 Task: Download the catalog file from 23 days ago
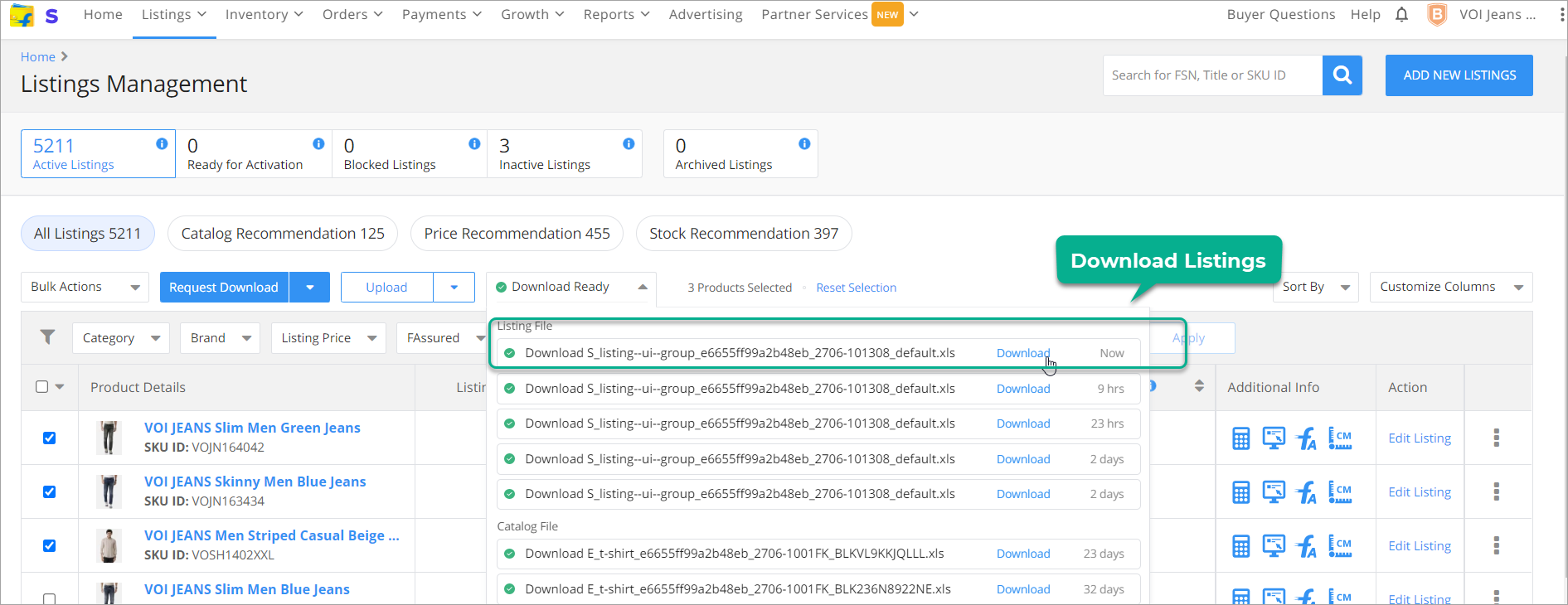[1023, 554]
